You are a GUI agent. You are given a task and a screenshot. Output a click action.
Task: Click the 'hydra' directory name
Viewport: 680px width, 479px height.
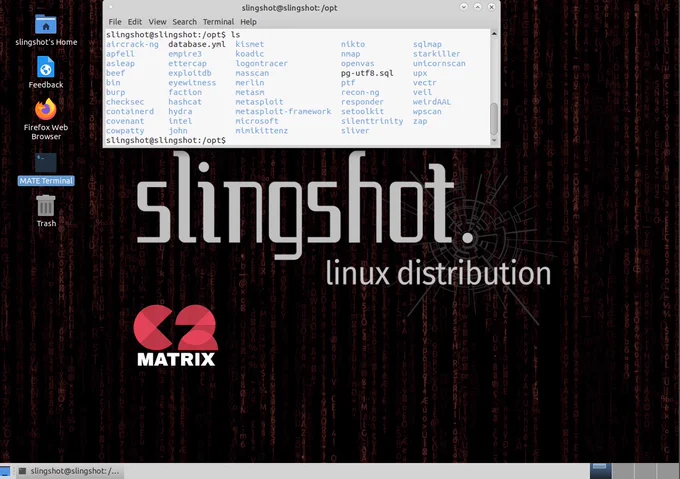180,111
